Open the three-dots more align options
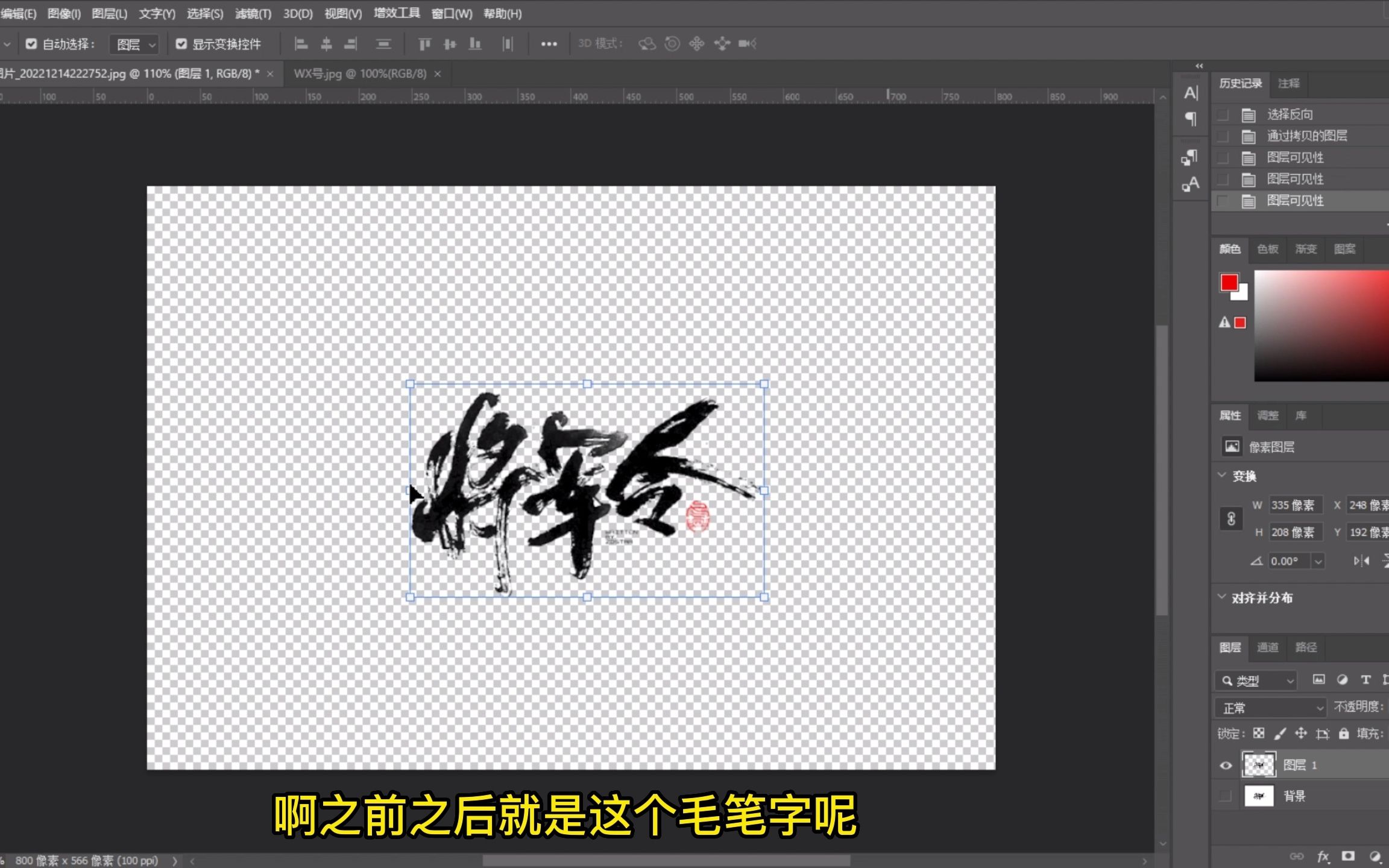 (x=549, y=44)
